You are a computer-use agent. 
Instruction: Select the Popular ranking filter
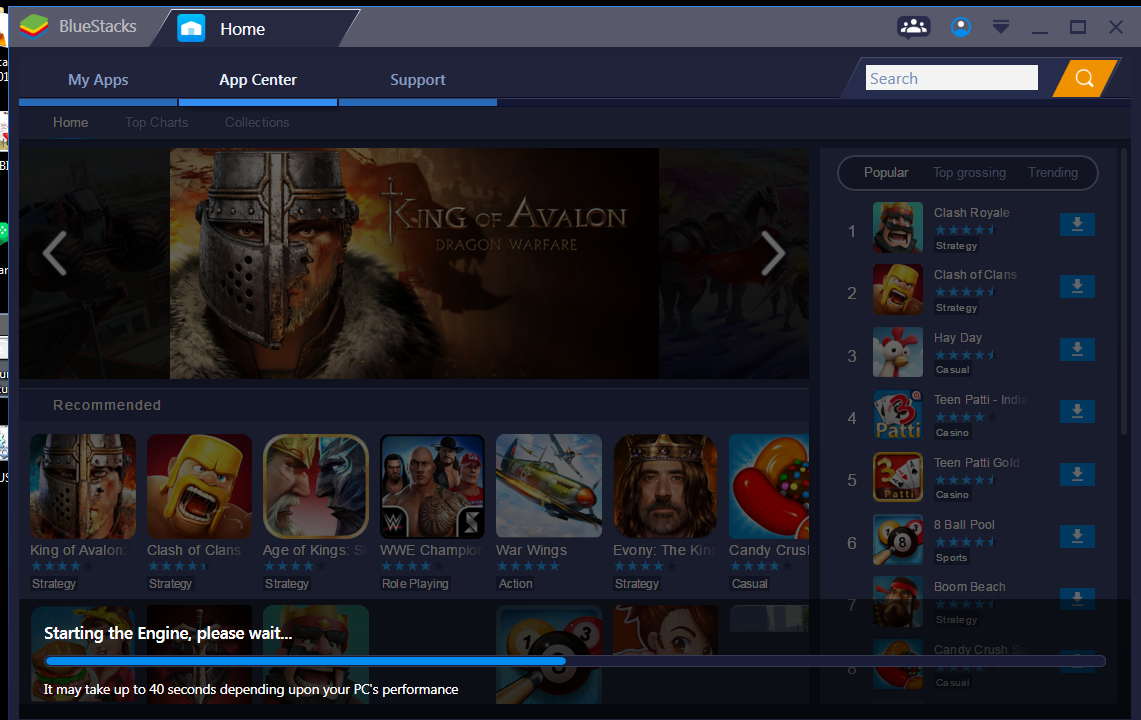tap(886, 173)
